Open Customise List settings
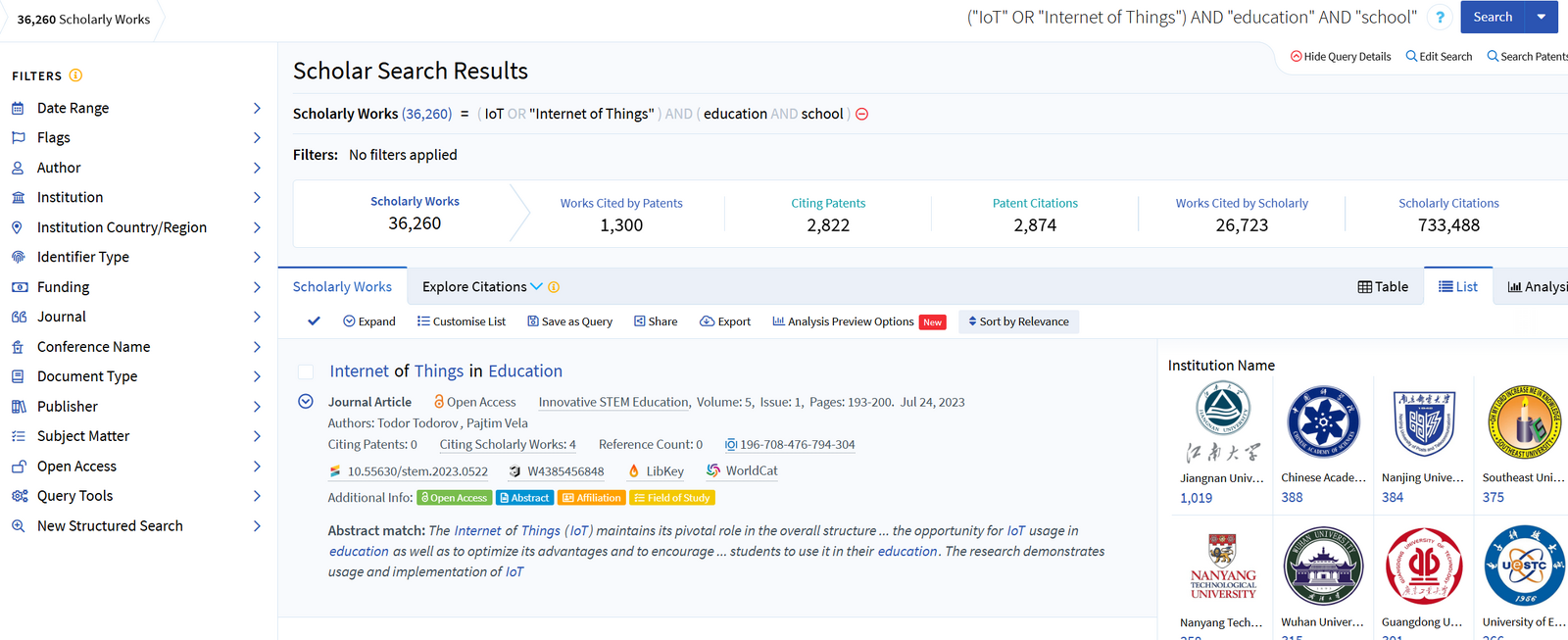 [x=462, y=321]
